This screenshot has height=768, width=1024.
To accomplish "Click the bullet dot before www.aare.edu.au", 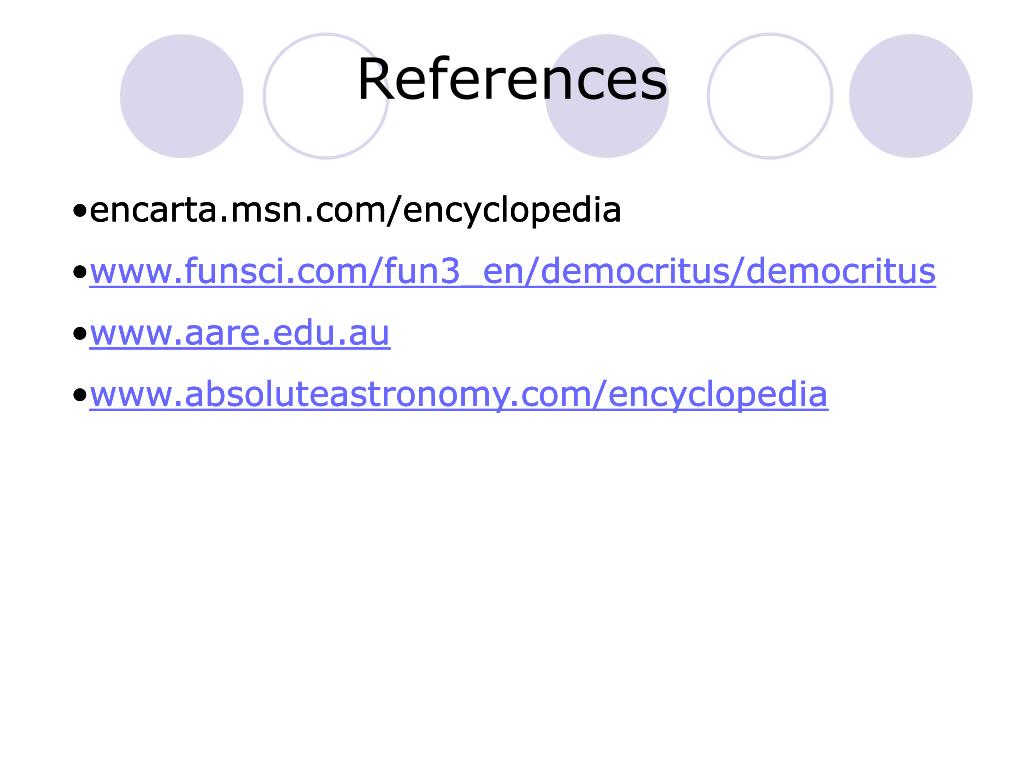I will tap(80, 335).
